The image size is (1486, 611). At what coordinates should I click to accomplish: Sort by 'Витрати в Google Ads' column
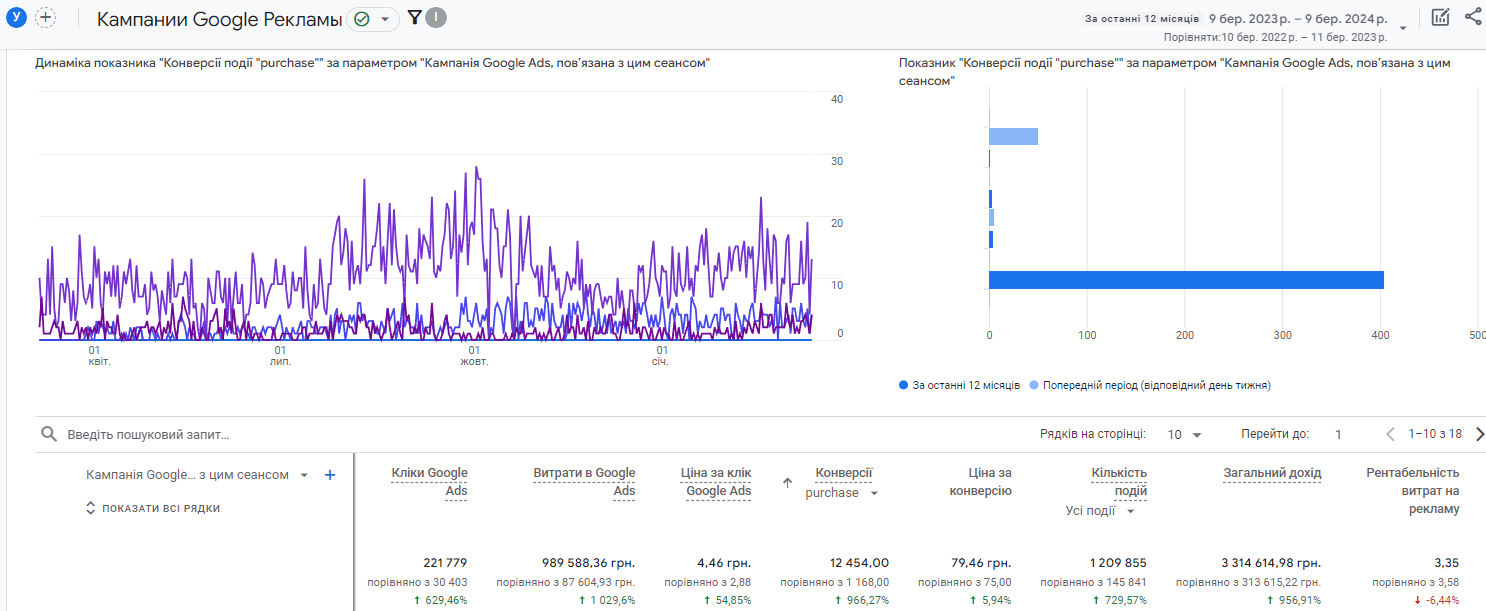[584, 482]
